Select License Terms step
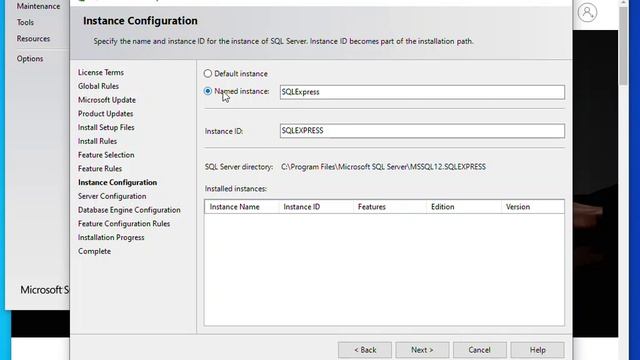 pyautogui.click(x=101, y=72)
